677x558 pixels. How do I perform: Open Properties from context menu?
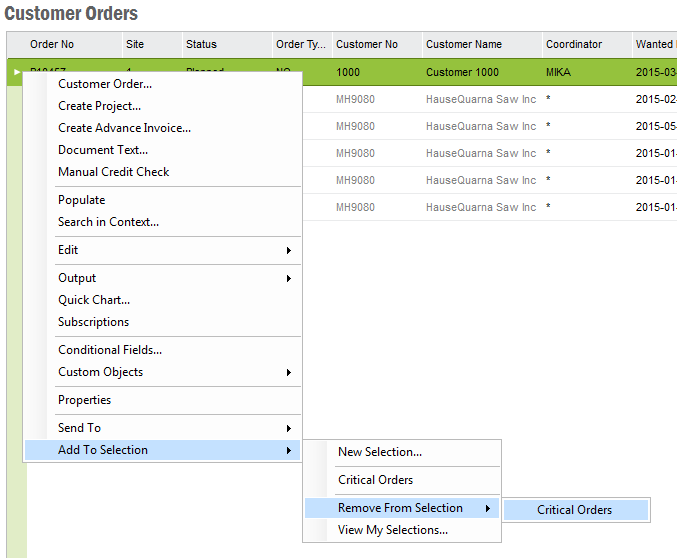(84, 400)
